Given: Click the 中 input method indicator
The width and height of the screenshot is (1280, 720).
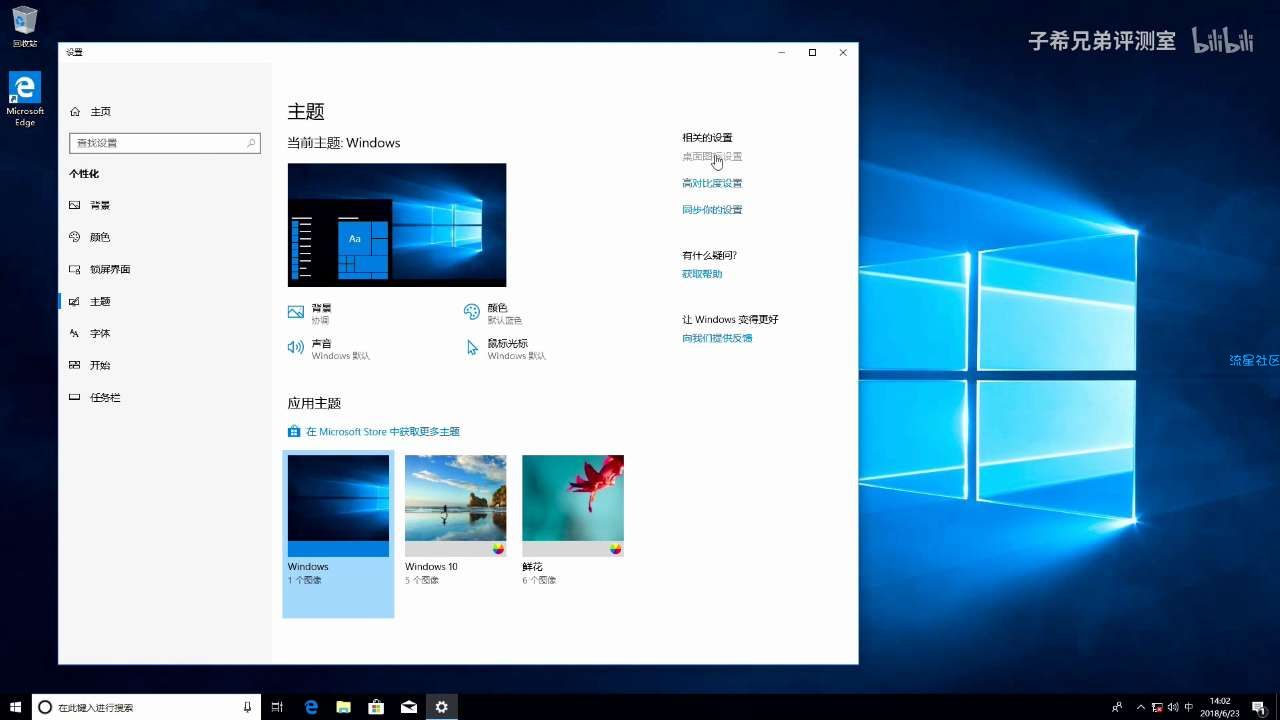Looking at the screenshot, I should click(1188, 707).
